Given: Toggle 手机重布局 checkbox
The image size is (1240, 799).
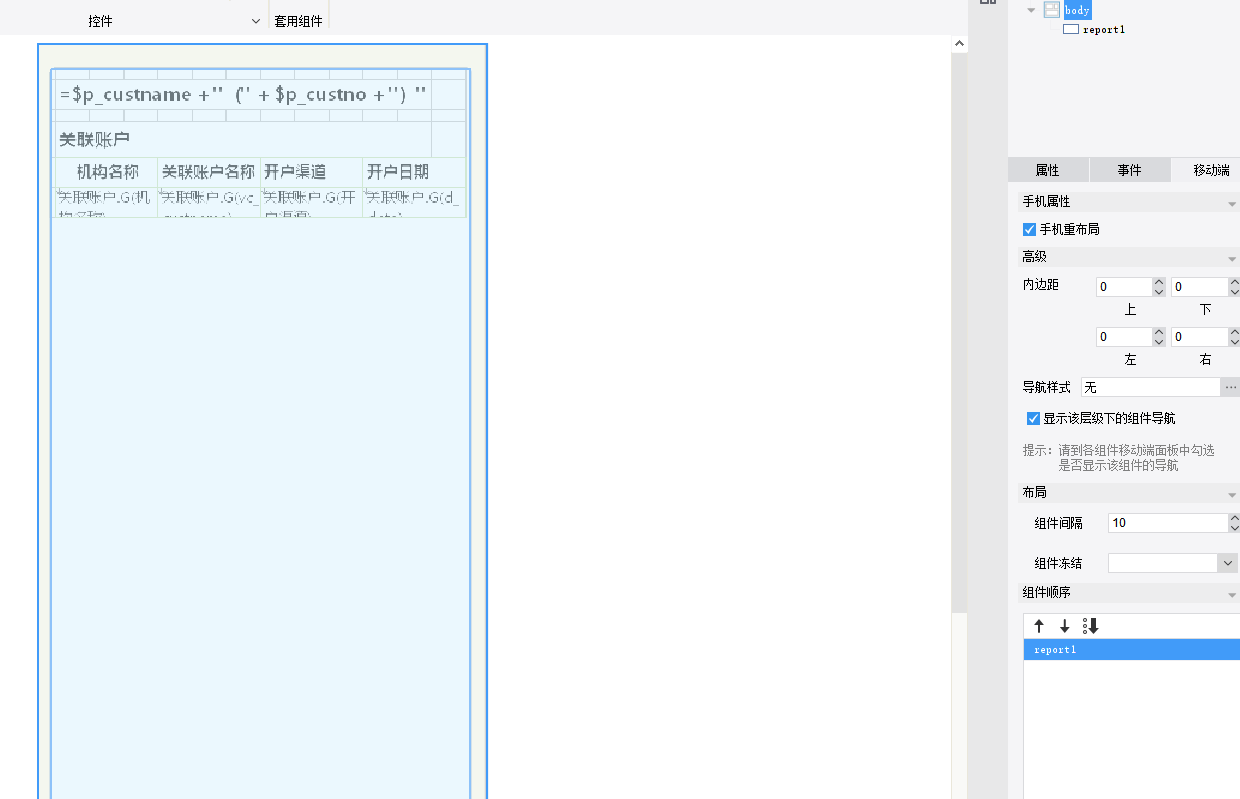Looking at the screenshot, I should (x=1030, y=229).
